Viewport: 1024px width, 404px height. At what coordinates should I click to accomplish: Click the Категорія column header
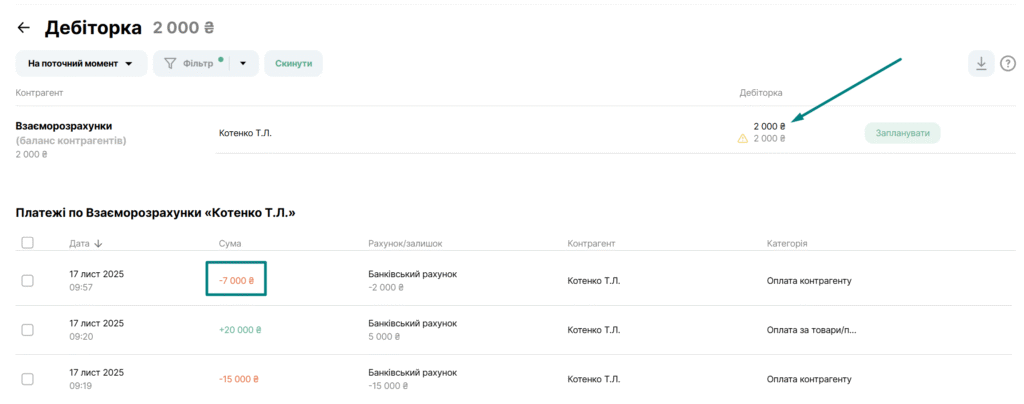[x=787, y=243]
